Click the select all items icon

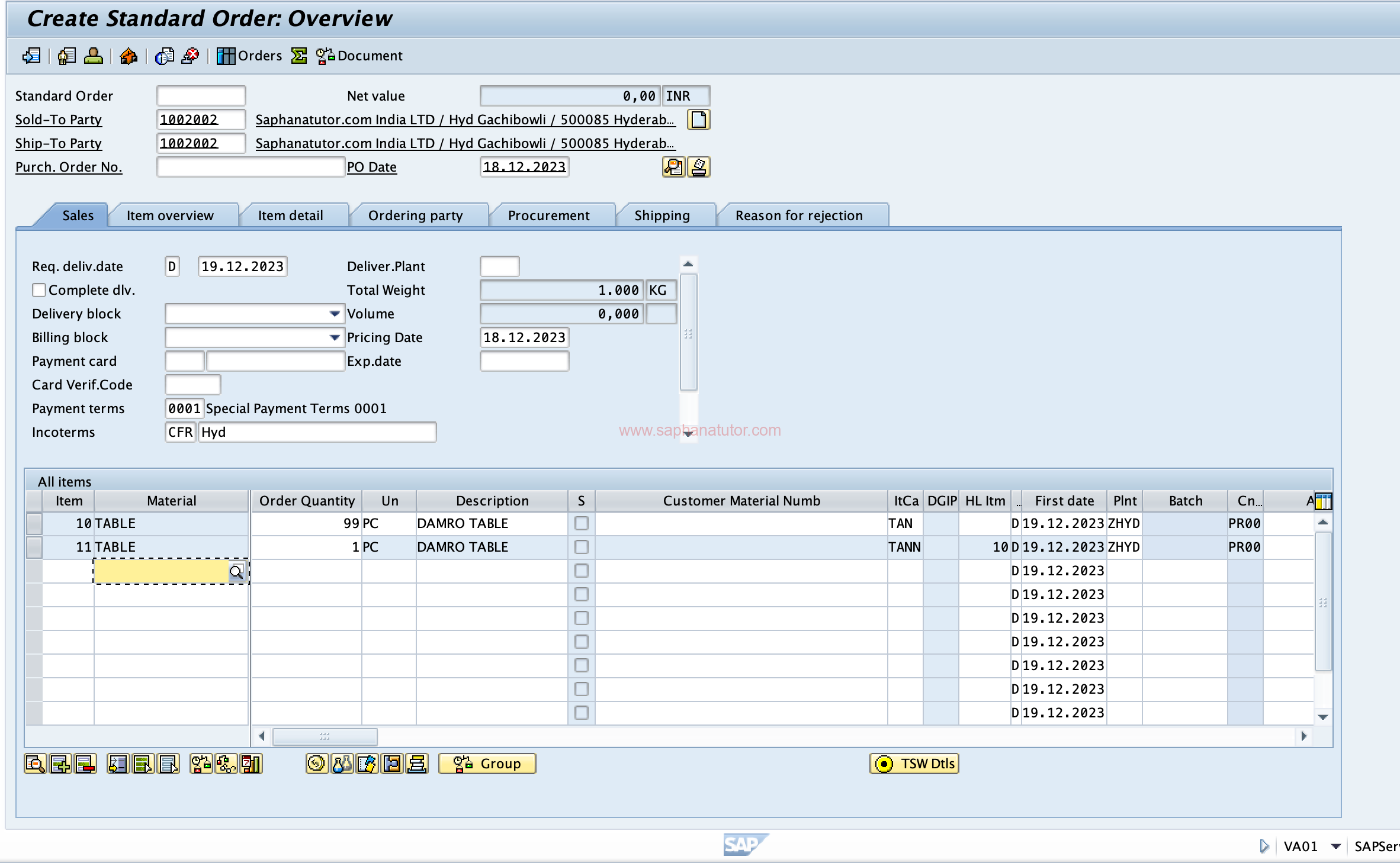pyautogui.click(x=143, y=764)
